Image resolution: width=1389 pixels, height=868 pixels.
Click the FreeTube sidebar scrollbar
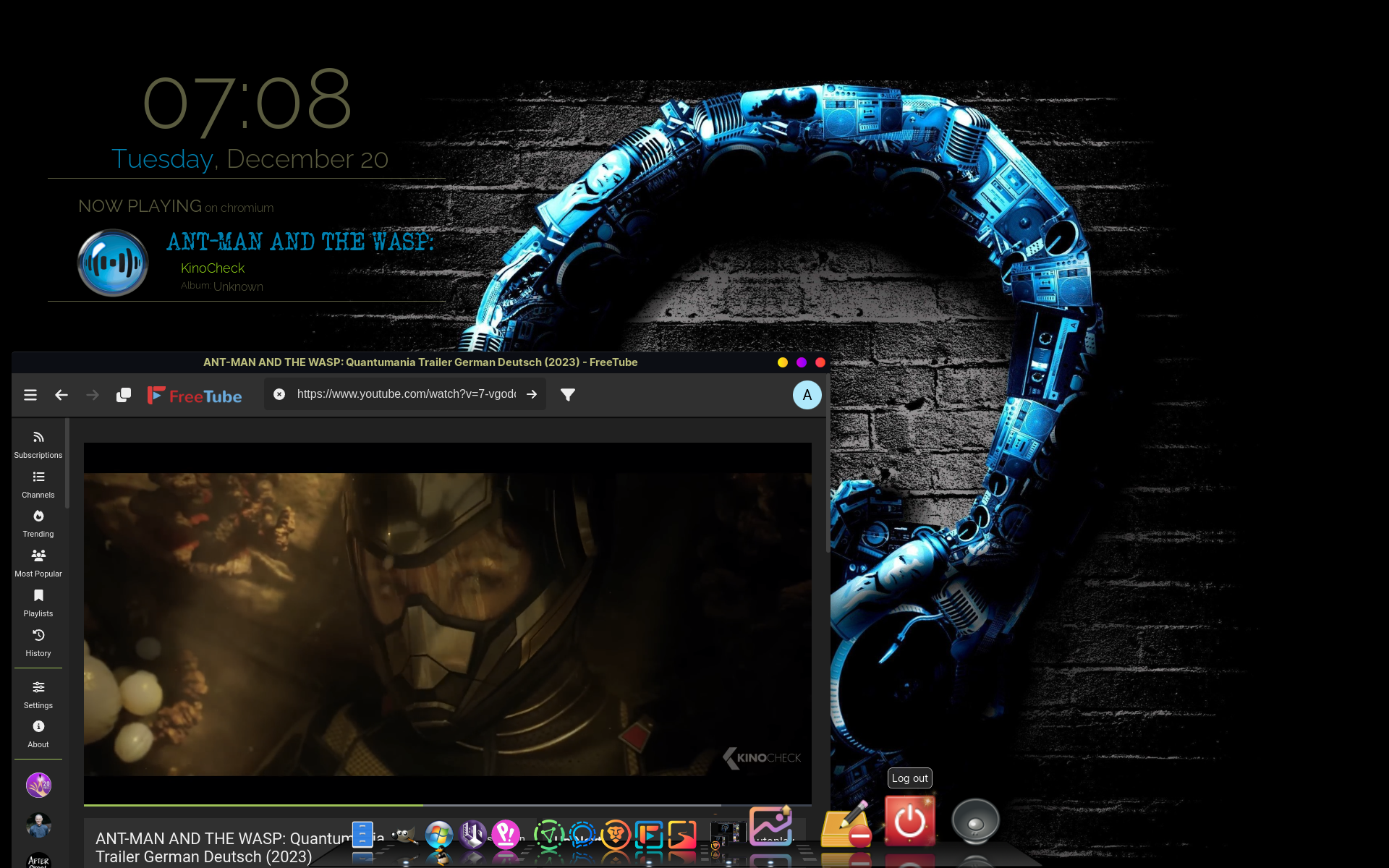pyautogui.click(x=67, y=463)
